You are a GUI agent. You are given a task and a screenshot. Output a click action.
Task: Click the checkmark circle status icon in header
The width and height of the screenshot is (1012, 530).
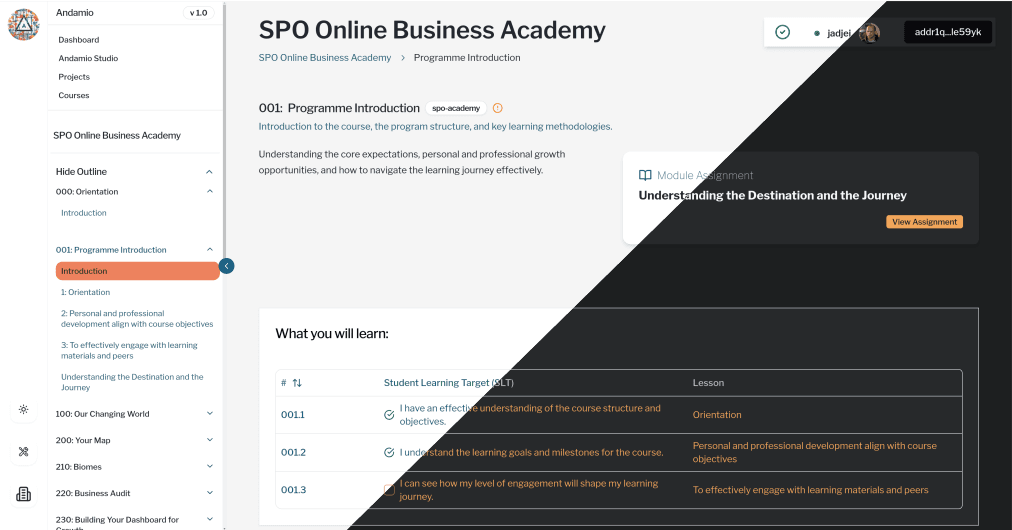click(x=782, y=32)
